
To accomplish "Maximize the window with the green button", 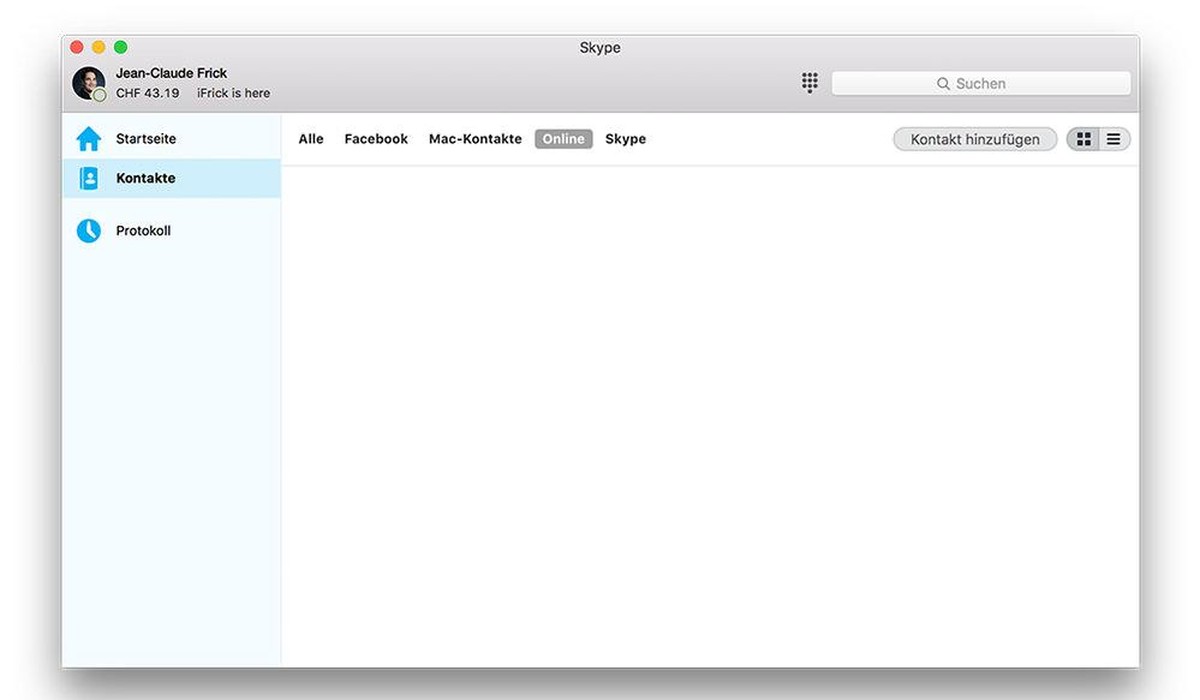I will (121, 47).
